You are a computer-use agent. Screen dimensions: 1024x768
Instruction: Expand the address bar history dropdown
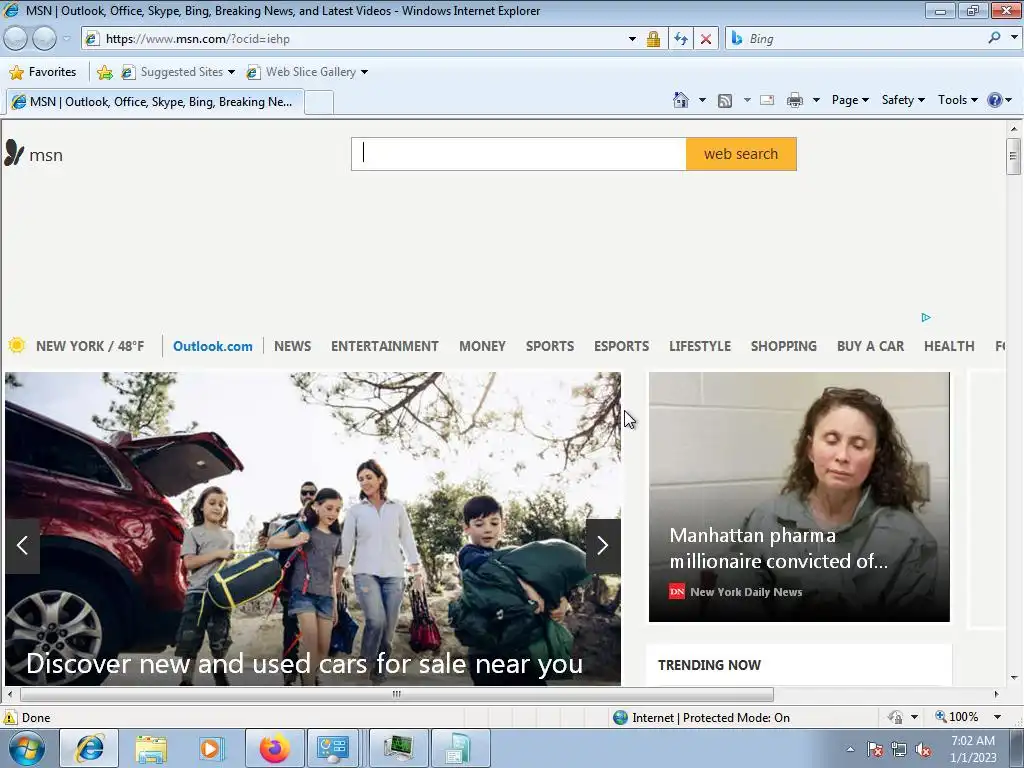pos(632,39)
